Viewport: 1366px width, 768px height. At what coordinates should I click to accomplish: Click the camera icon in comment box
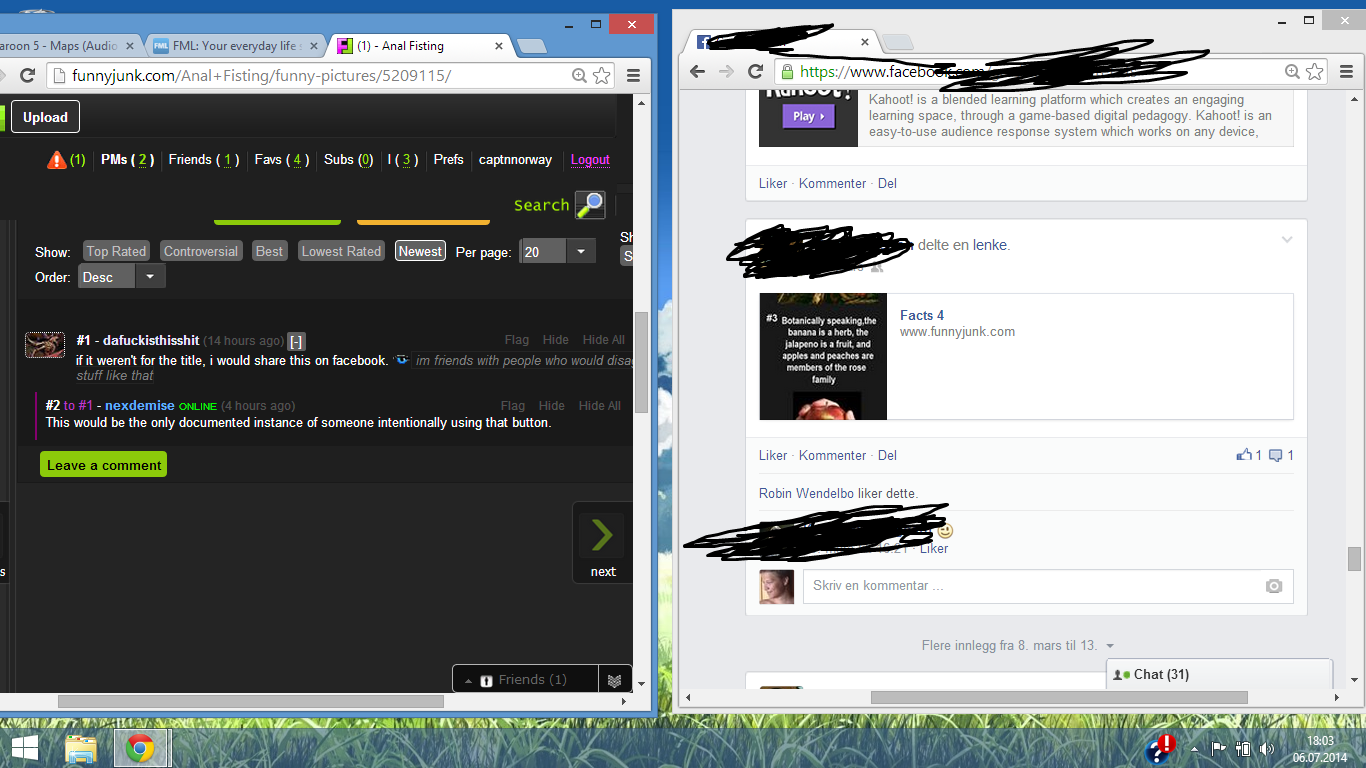(x=1273, y=586)
